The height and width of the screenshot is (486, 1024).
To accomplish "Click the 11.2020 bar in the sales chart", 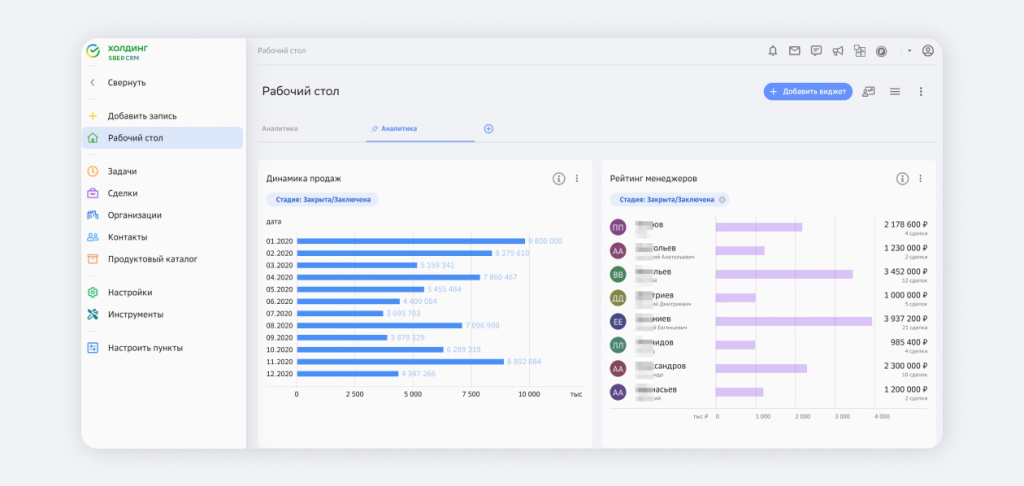I will click(x=400, y=362).
